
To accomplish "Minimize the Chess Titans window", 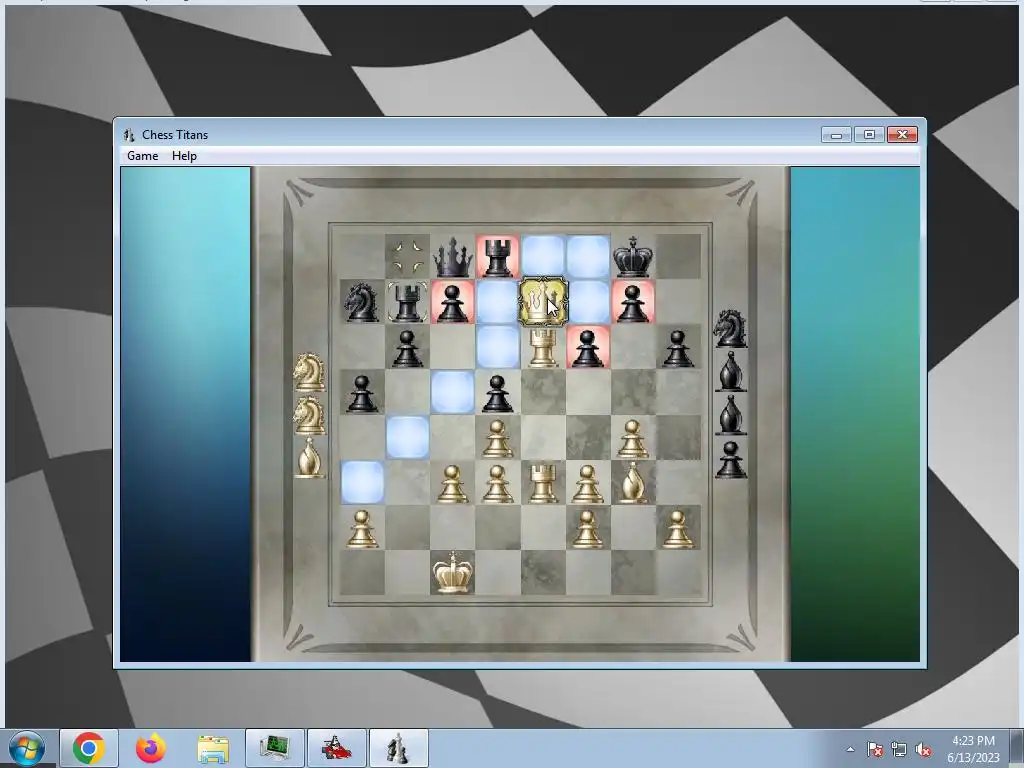I will (836, 135).
